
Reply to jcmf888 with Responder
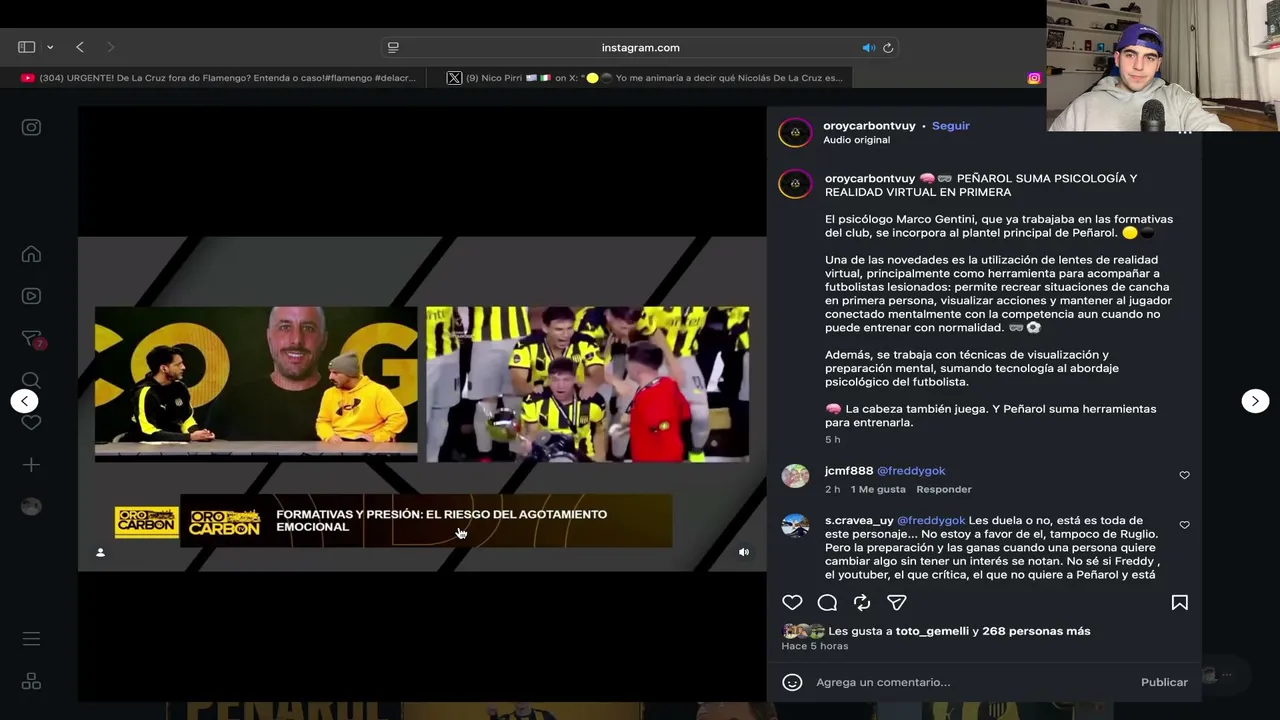click(x=944, y=489)
